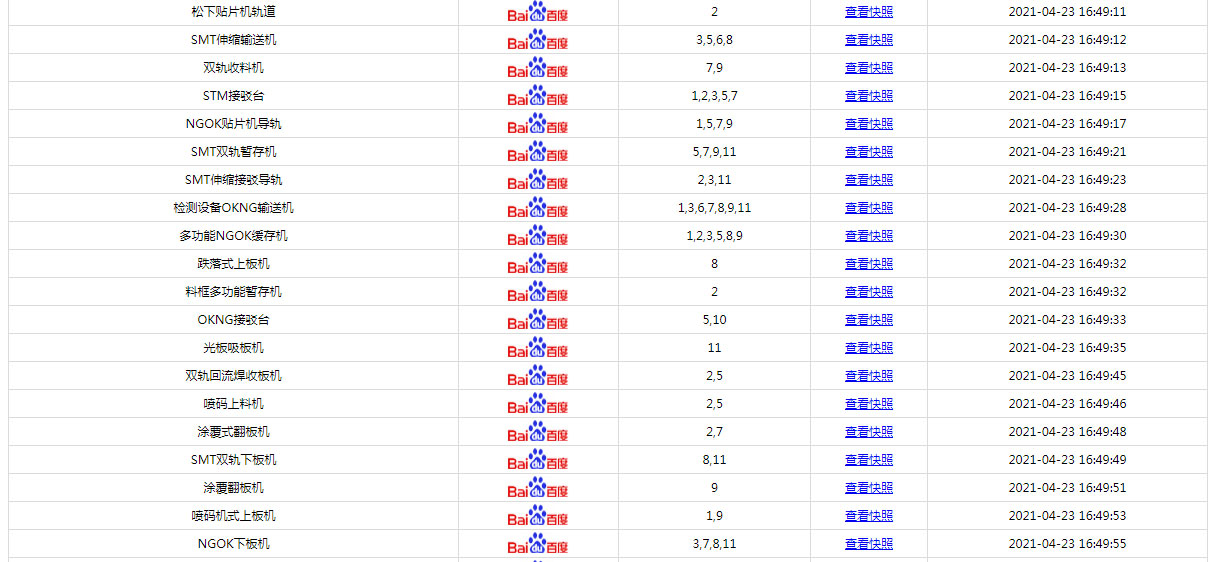Click Baidu logo in 涂覆式翻板机 row
1216x562 pixels.
(x=538, y=433)
